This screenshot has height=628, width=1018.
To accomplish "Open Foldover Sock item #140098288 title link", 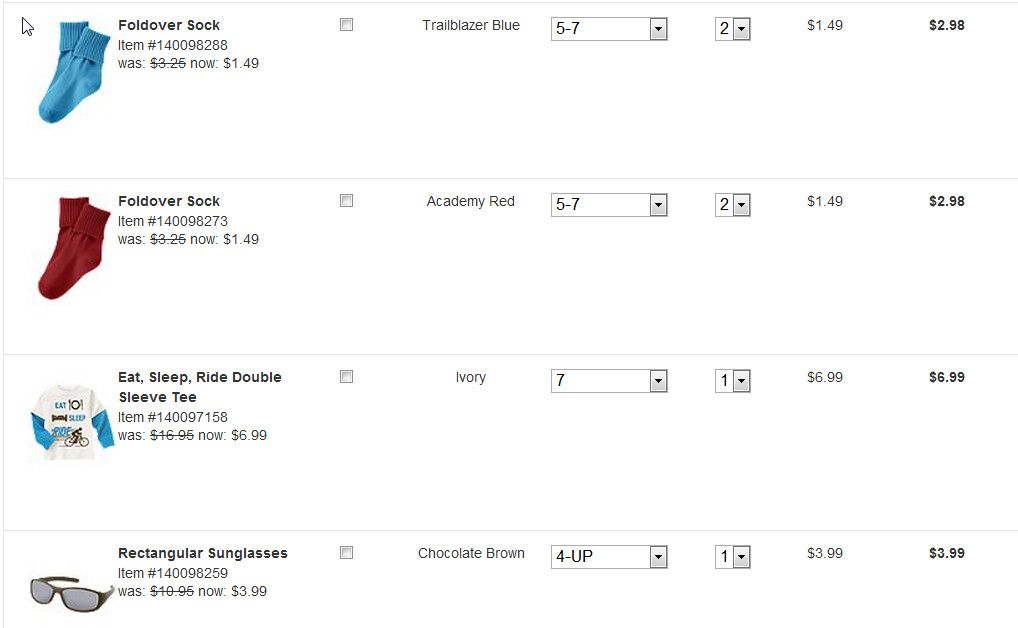I will pos(169,25).
